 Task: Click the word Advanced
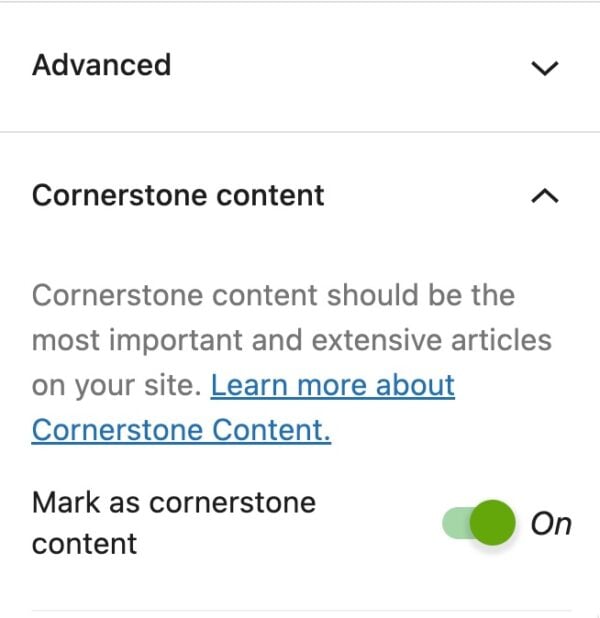101,66
